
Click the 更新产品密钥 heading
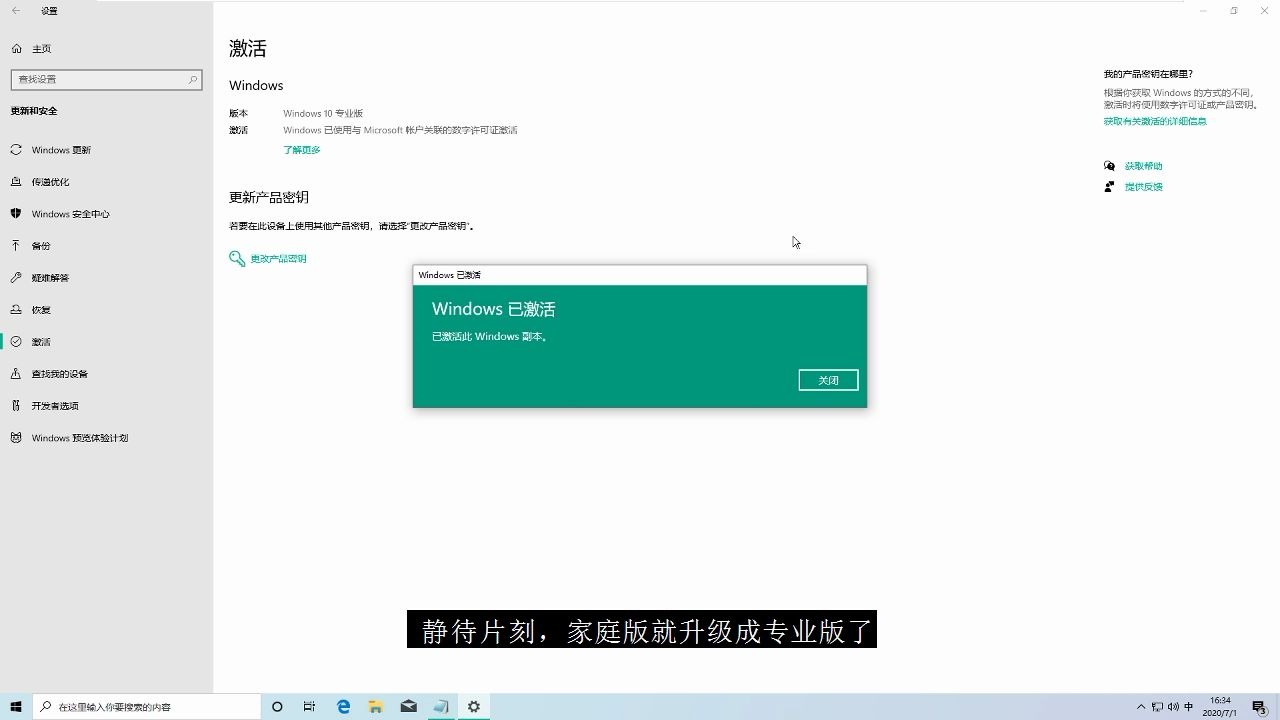point(269,197)
